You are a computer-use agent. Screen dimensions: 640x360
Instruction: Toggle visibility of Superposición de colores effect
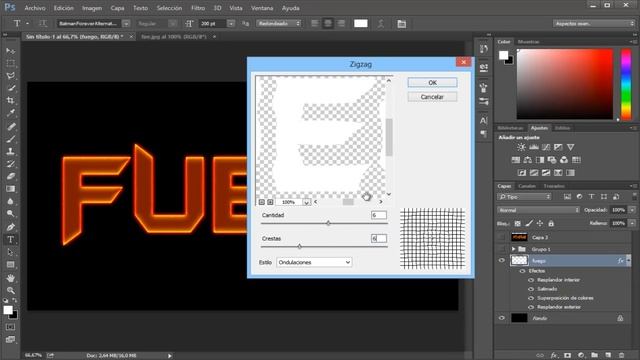[x=531, y=298]
